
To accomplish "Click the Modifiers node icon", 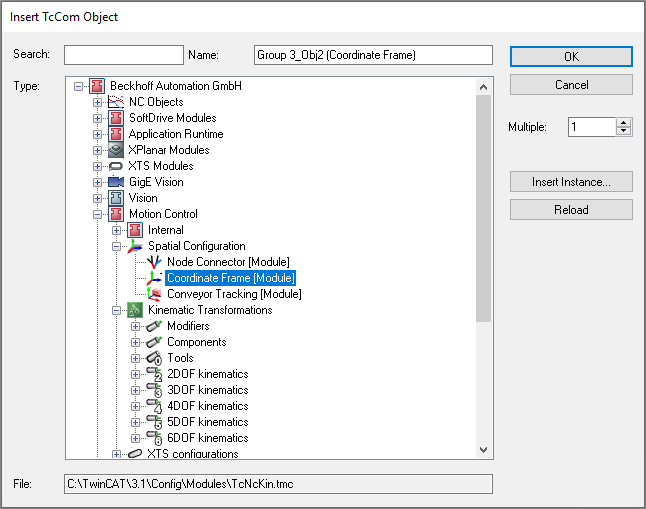I will click(154, 326).
